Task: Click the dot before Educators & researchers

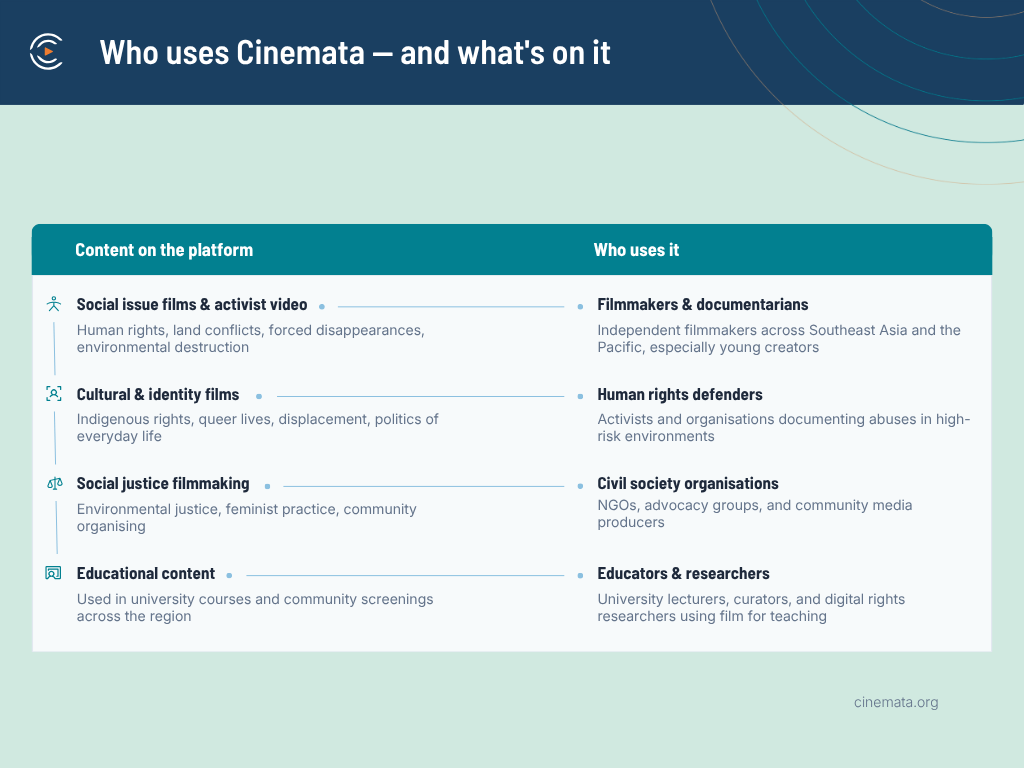Action: (x=580, y=575)
